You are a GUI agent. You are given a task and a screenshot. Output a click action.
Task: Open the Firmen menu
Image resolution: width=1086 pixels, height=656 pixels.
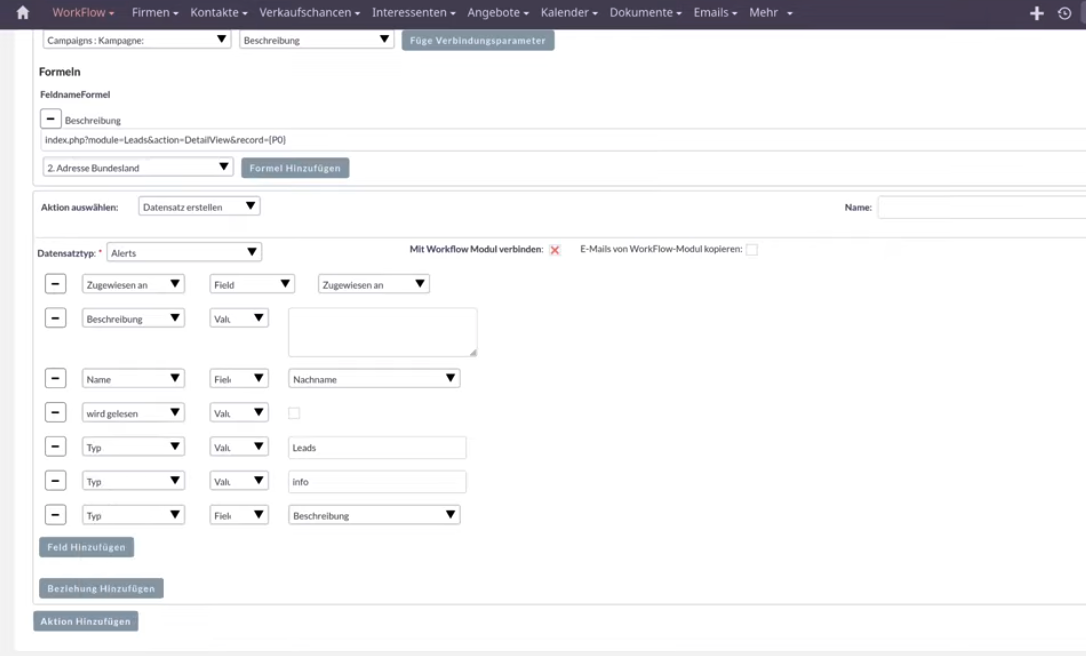click(155, 13)
